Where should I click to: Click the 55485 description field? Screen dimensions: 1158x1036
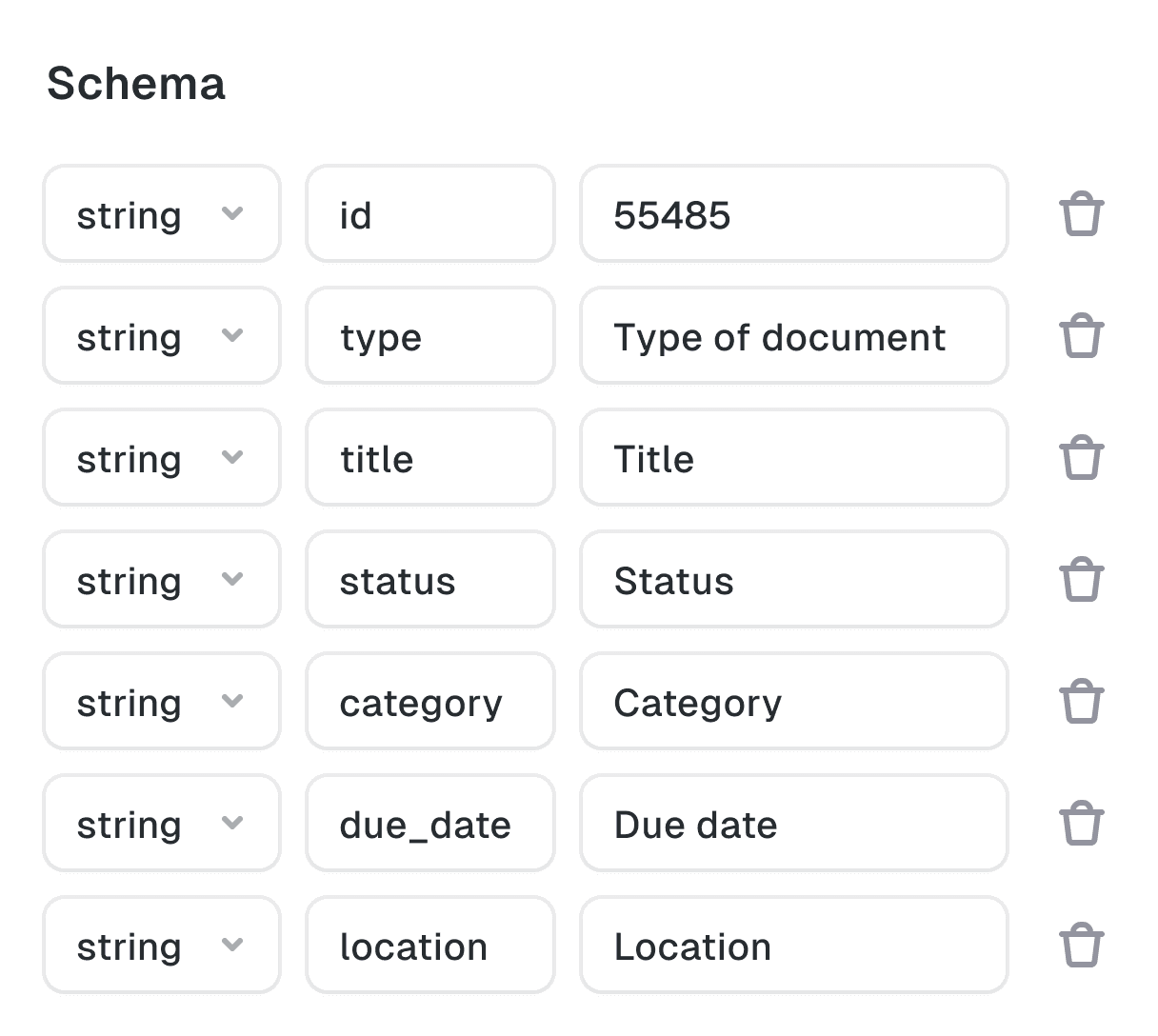coord(793,214)
